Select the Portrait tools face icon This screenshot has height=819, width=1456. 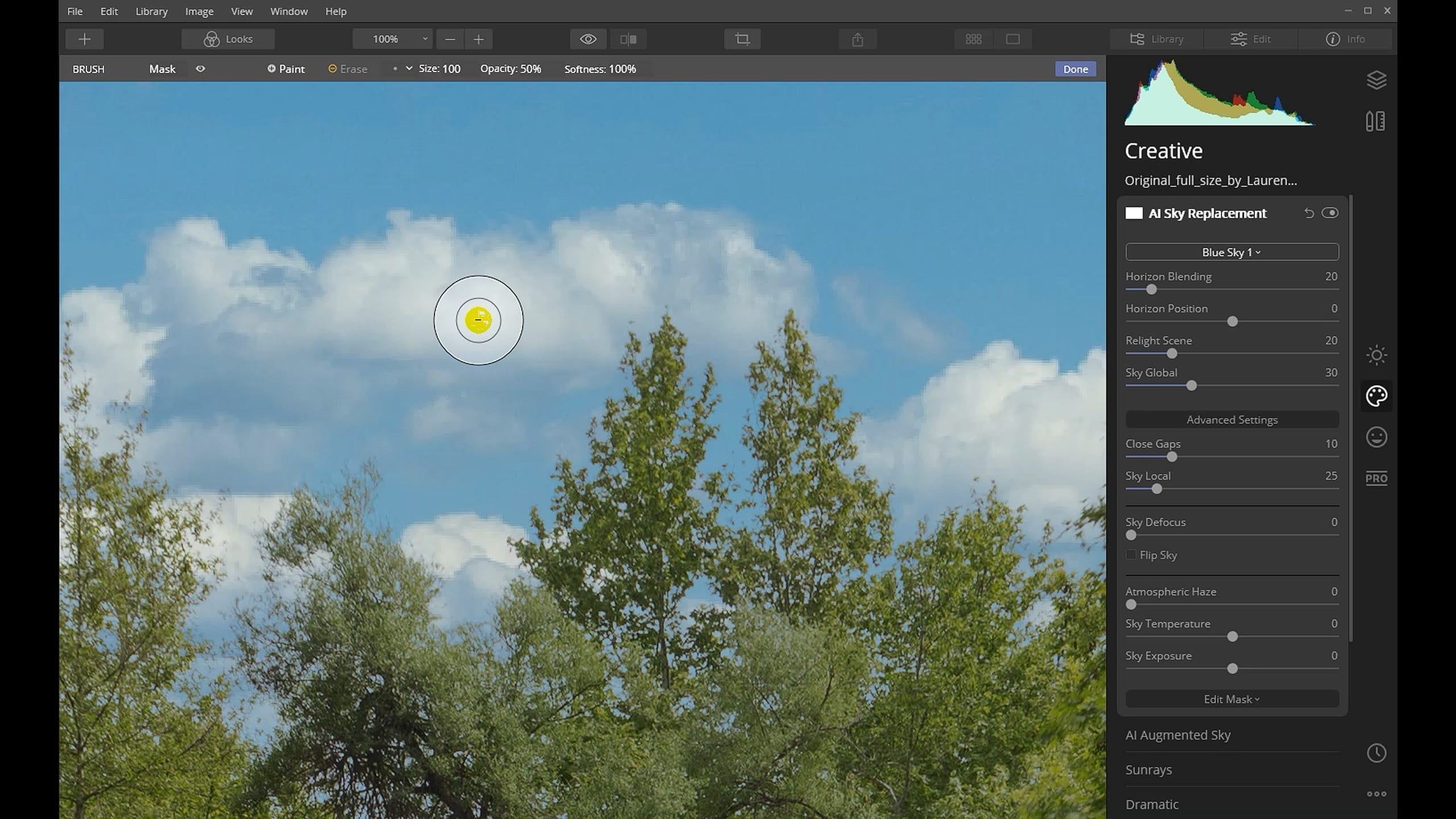pyautogui.click(x=1376, y=437)
